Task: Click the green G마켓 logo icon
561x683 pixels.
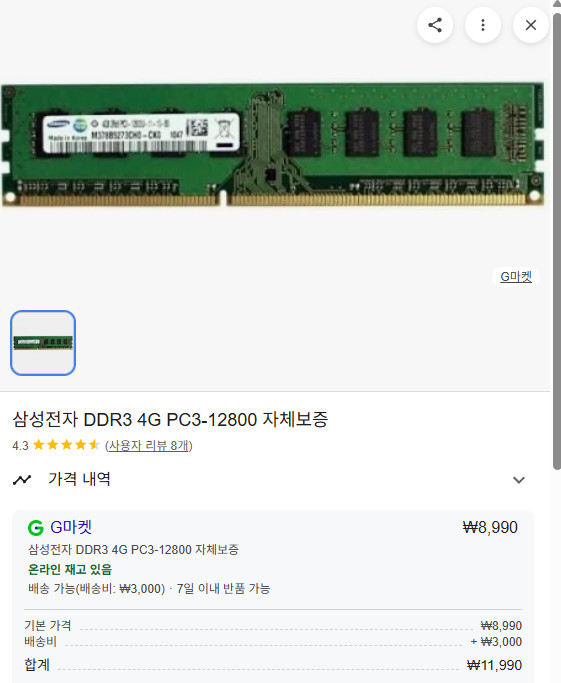Action: [x=36, y=528]
